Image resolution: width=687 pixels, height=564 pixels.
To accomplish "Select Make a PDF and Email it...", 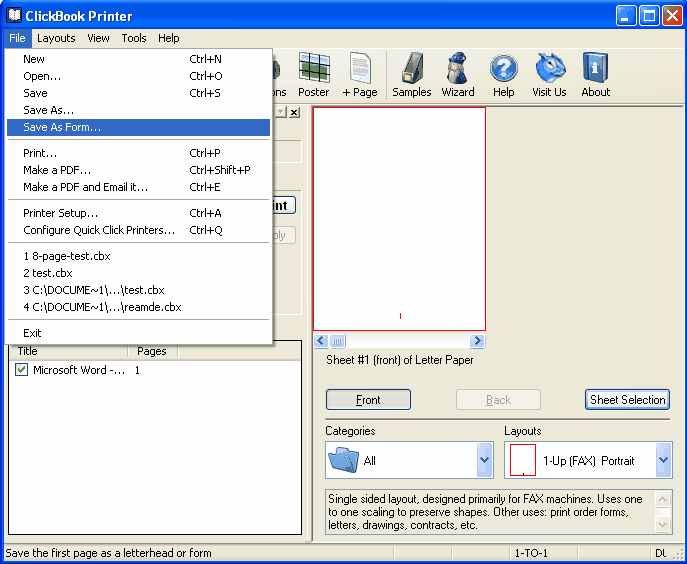I will [x=138, y=187].
